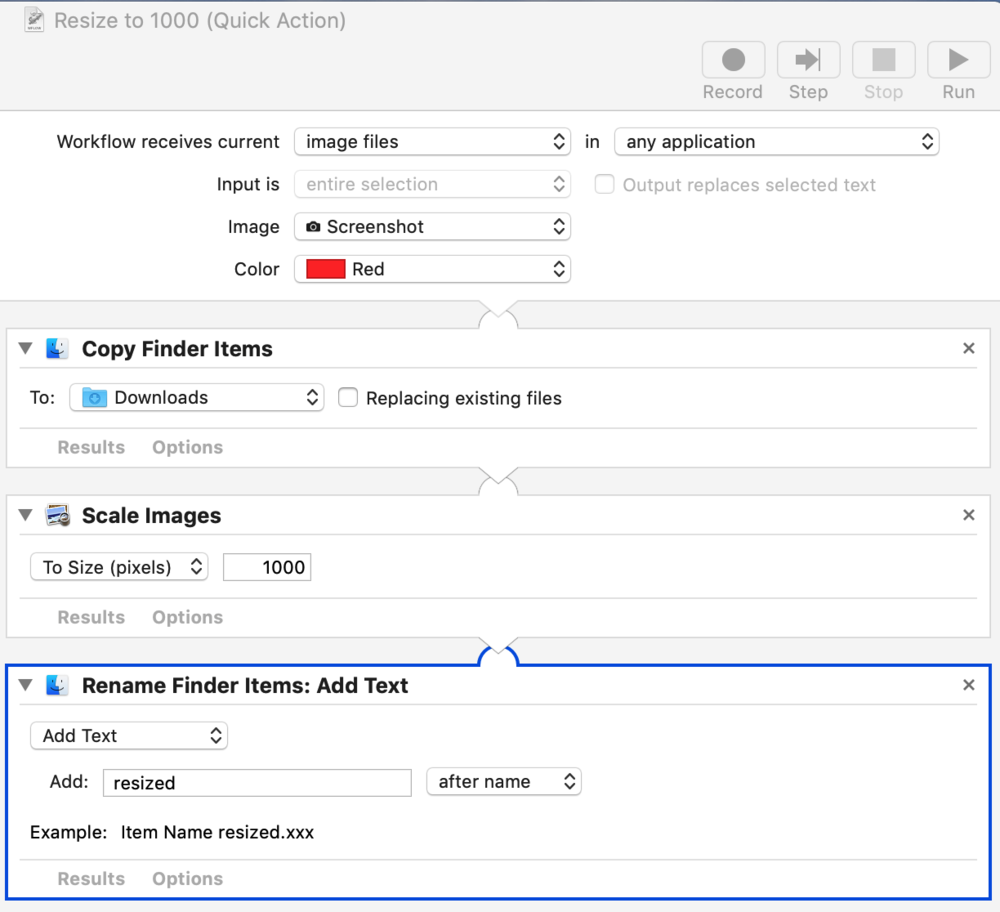The image size is (1000, 912).
Task: Show Results for Scale Images
Action: 91,617
